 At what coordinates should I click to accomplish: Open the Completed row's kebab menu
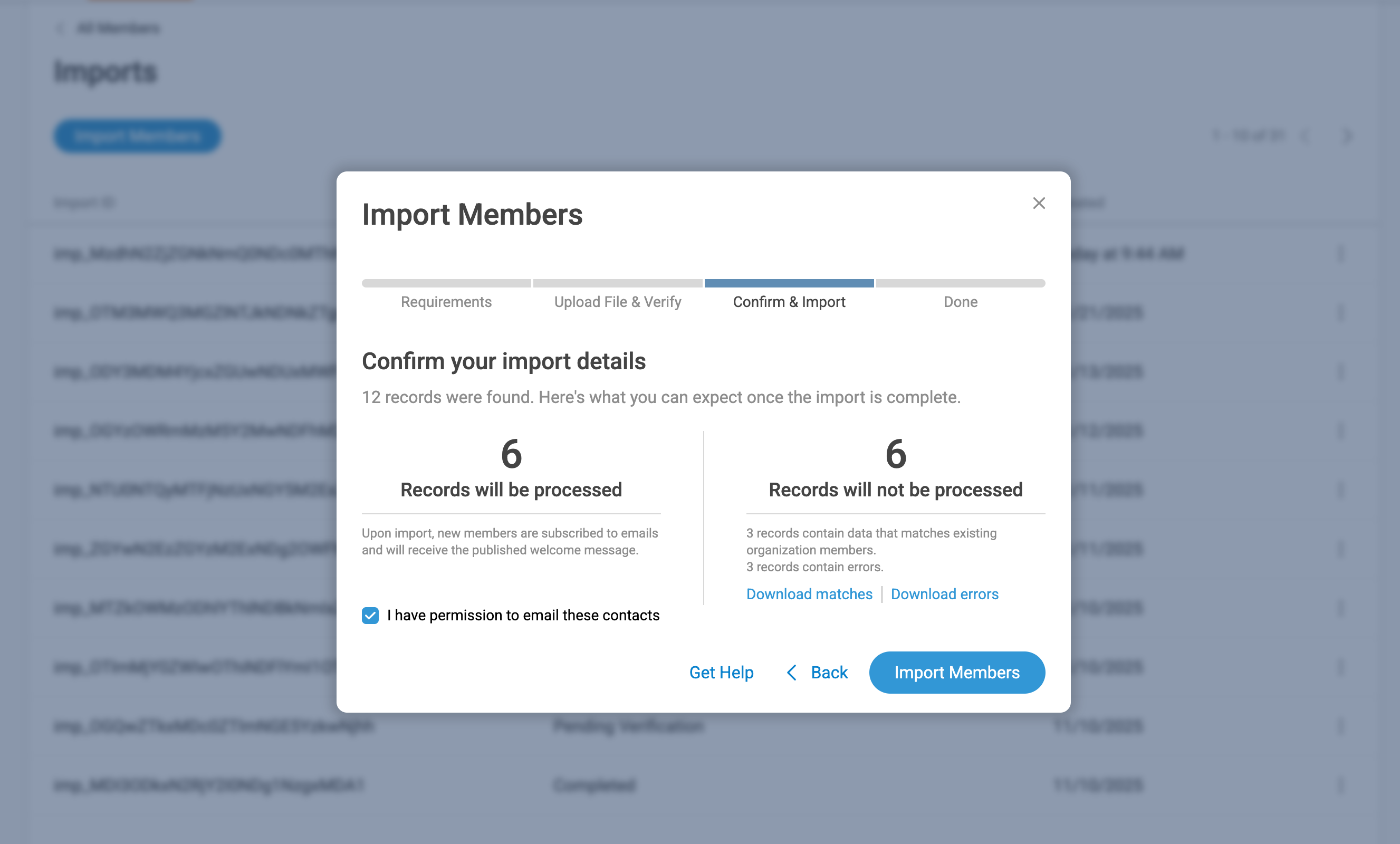pos(1341,785)
